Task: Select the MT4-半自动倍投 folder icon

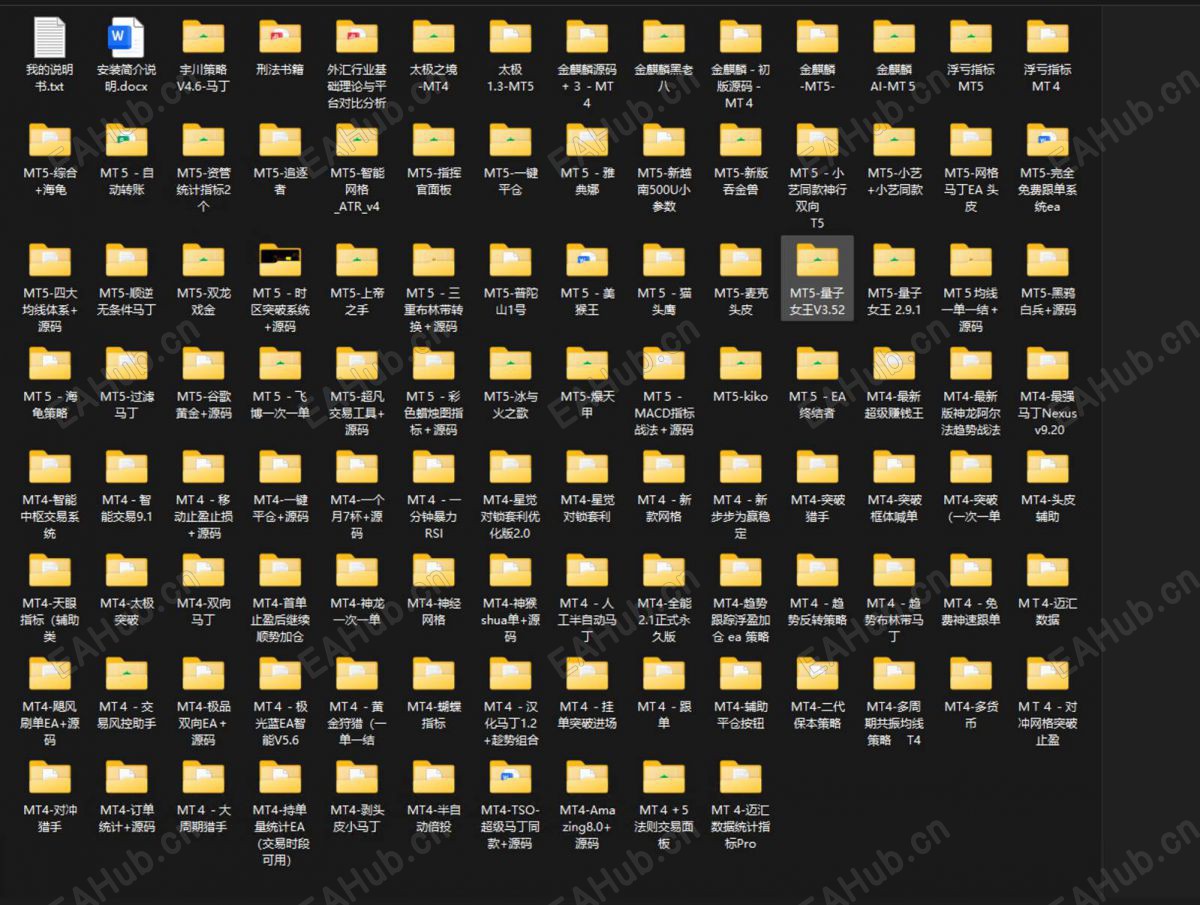Action: (x=434, y=777)
